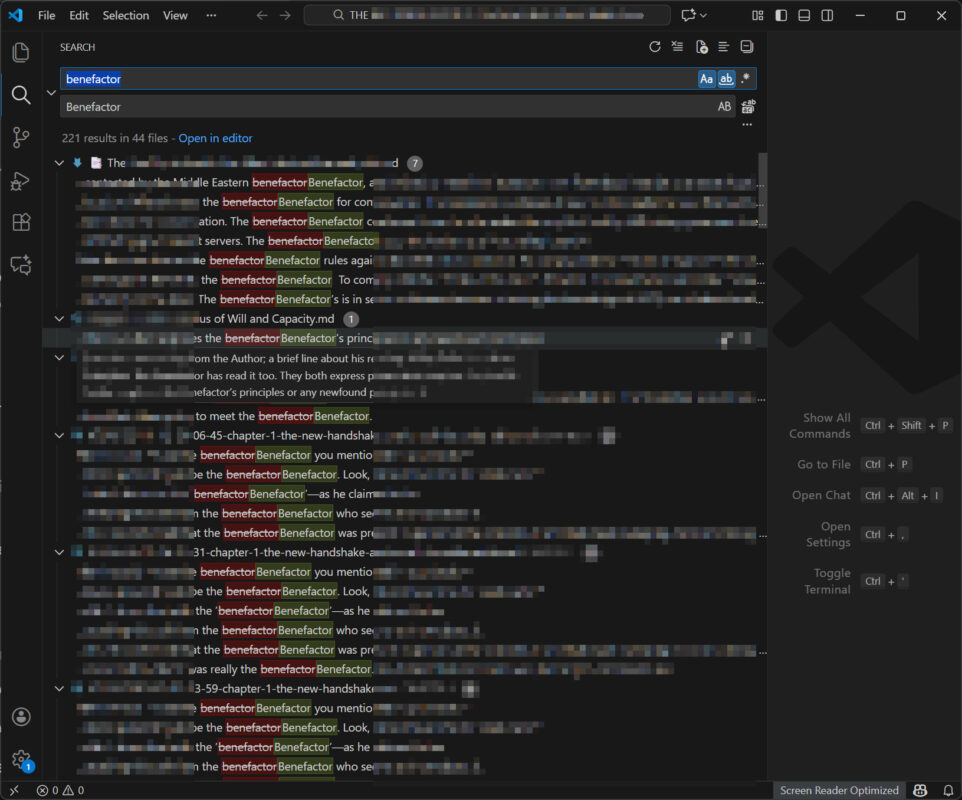Toggle Use Regular Expression option

pos(745,79)
